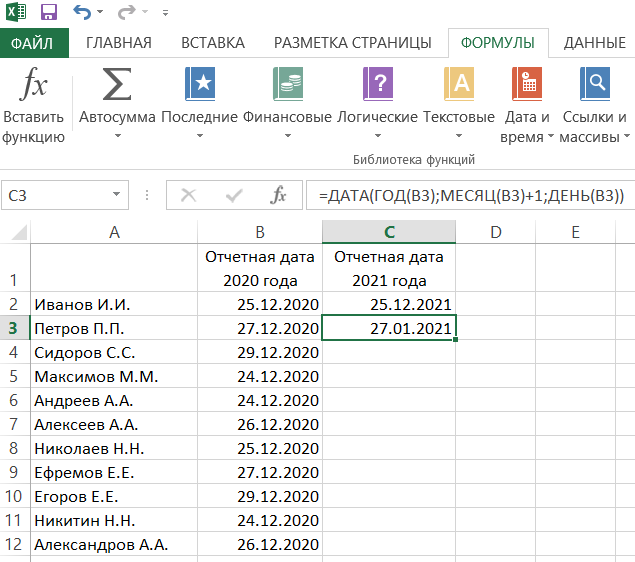Select the ФОРМУЛЫ tab

498,43
